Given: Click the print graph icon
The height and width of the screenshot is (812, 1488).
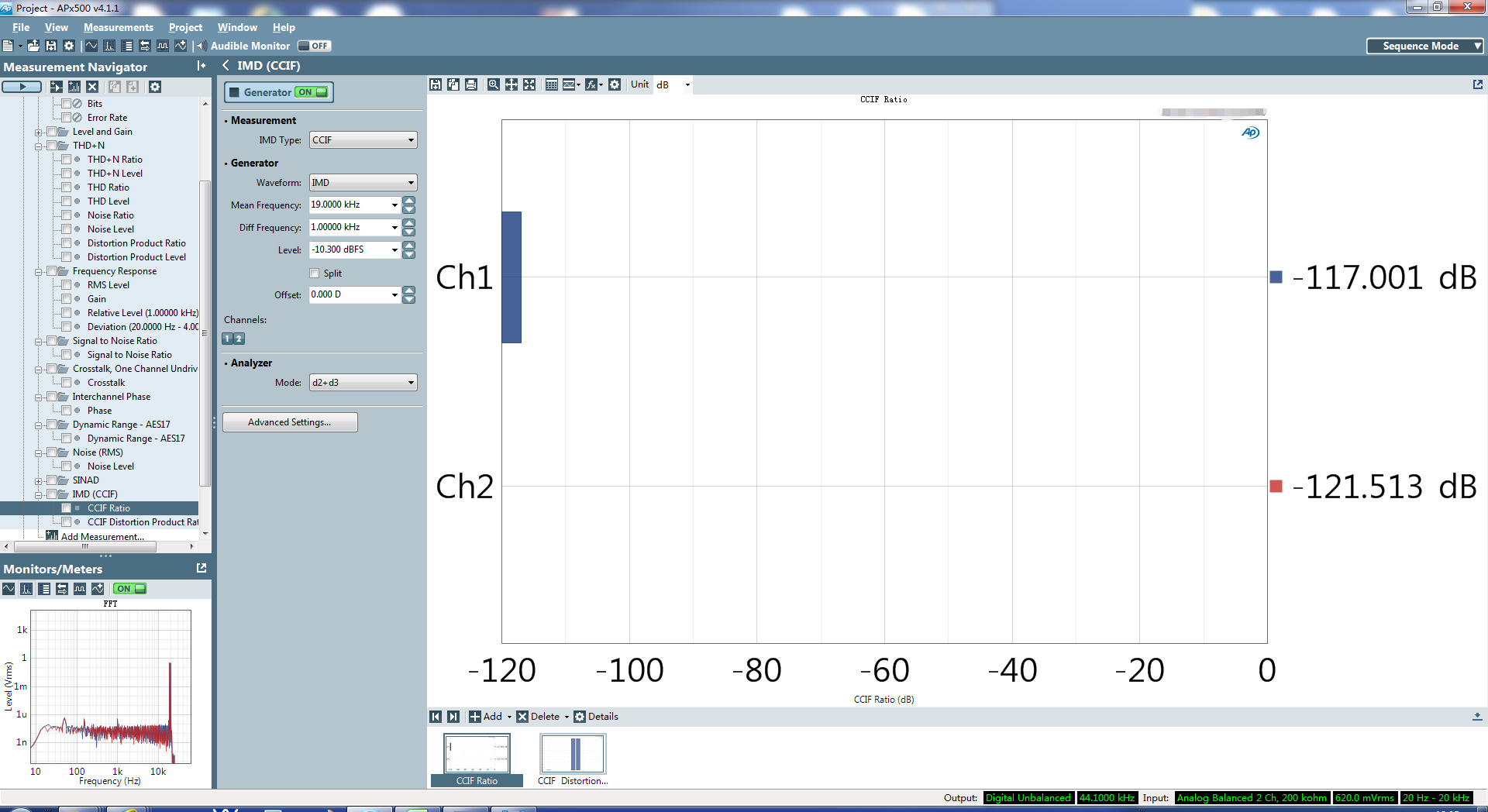Looking at the screenshot, I should tap(471, 84).
